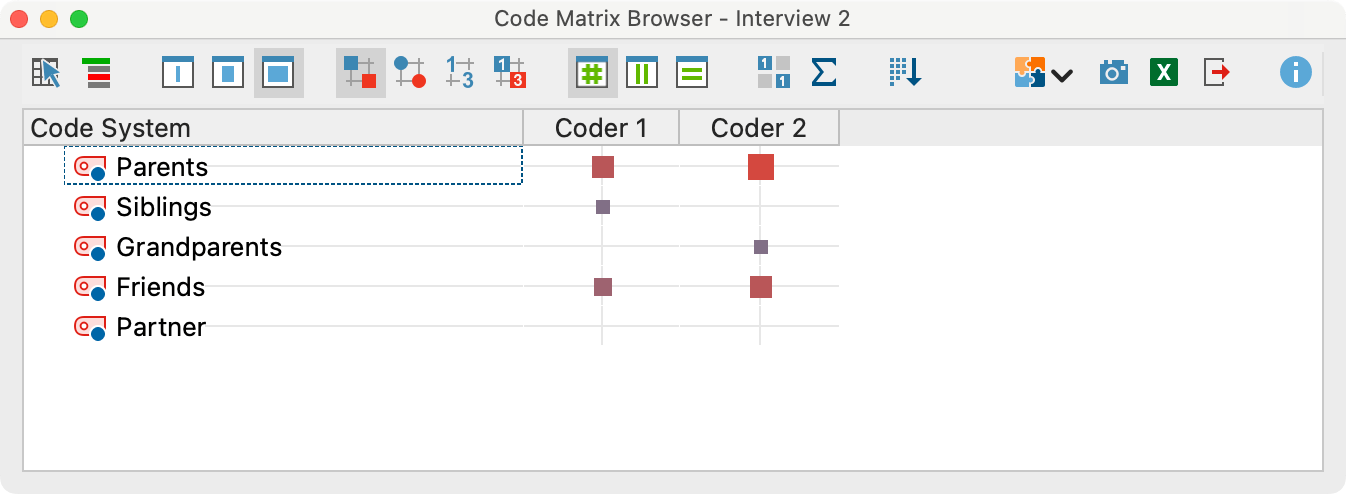Open the puzzle-piece dropdown arrow
1346x494 pixels.
point(1061,75)
